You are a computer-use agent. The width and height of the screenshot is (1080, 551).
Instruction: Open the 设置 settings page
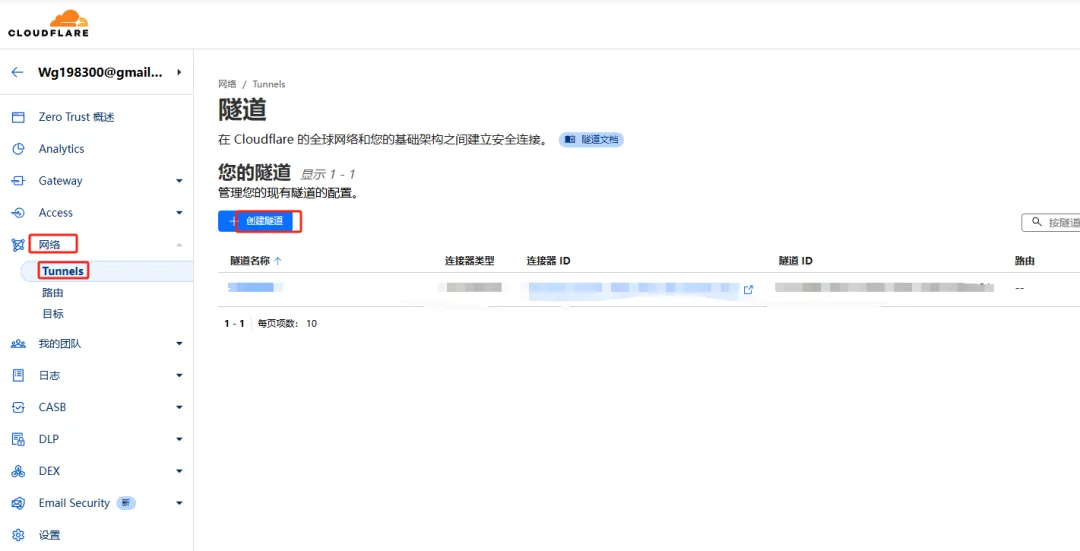pos(50,535)
